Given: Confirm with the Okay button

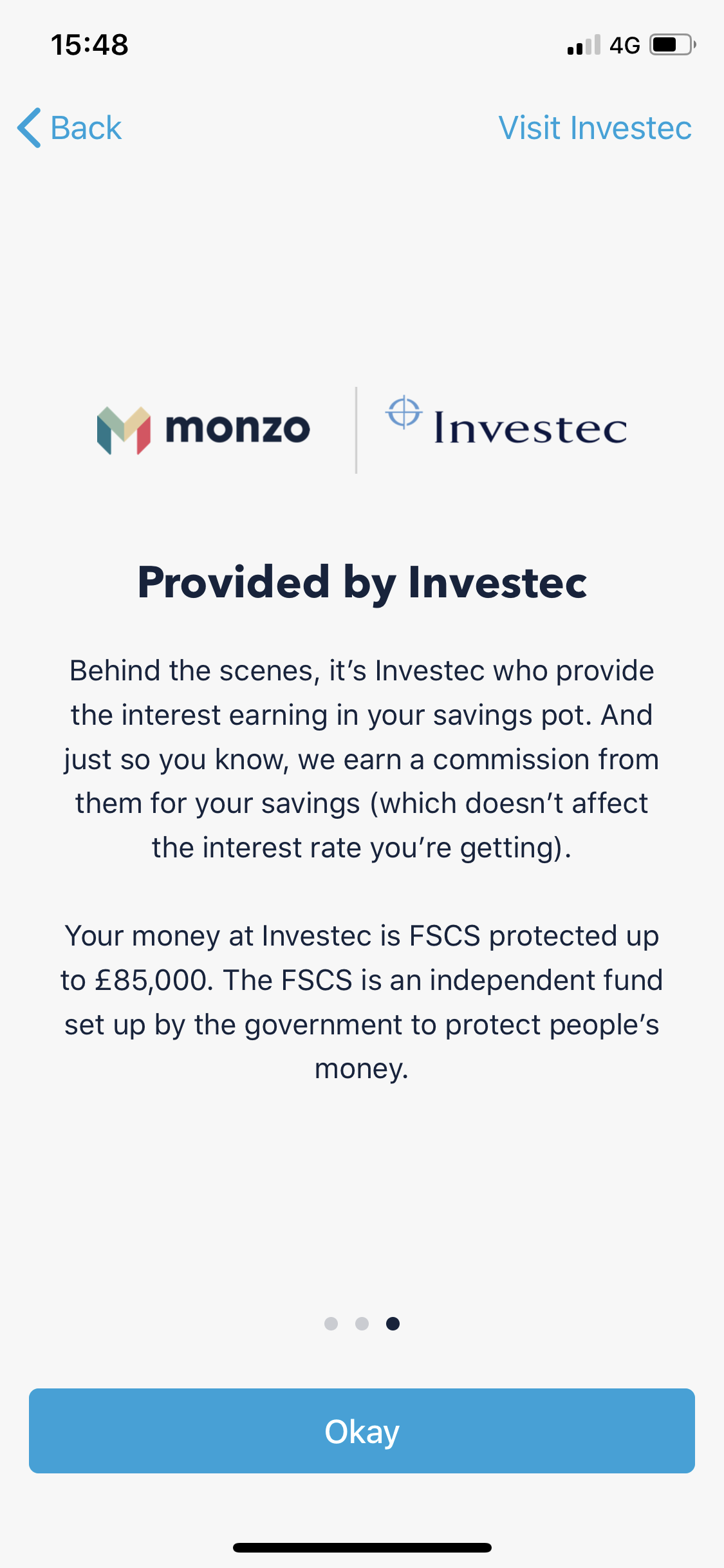Looking at the screenshot, I should pos(362,1431).
